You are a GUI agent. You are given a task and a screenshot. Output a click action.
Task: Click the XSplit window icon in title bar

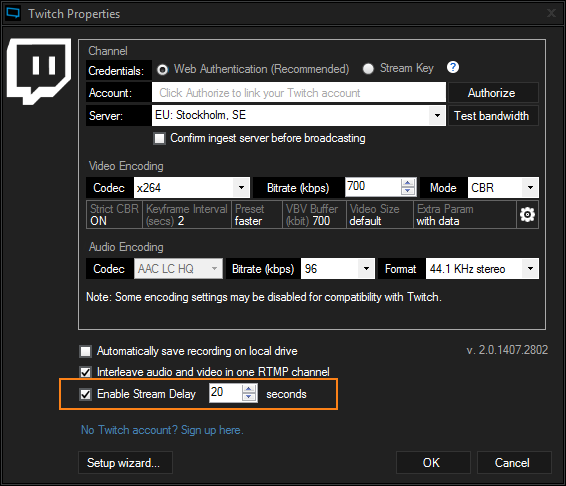[x=13, y=13]
